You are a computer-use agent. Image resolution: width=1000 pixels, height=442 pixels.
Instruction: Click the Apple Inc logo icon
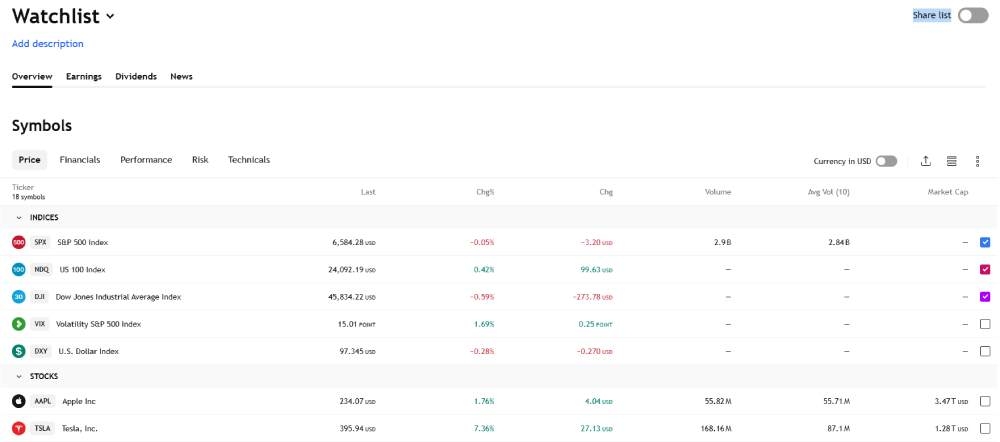pyautogui.click(x=18, y=401)
